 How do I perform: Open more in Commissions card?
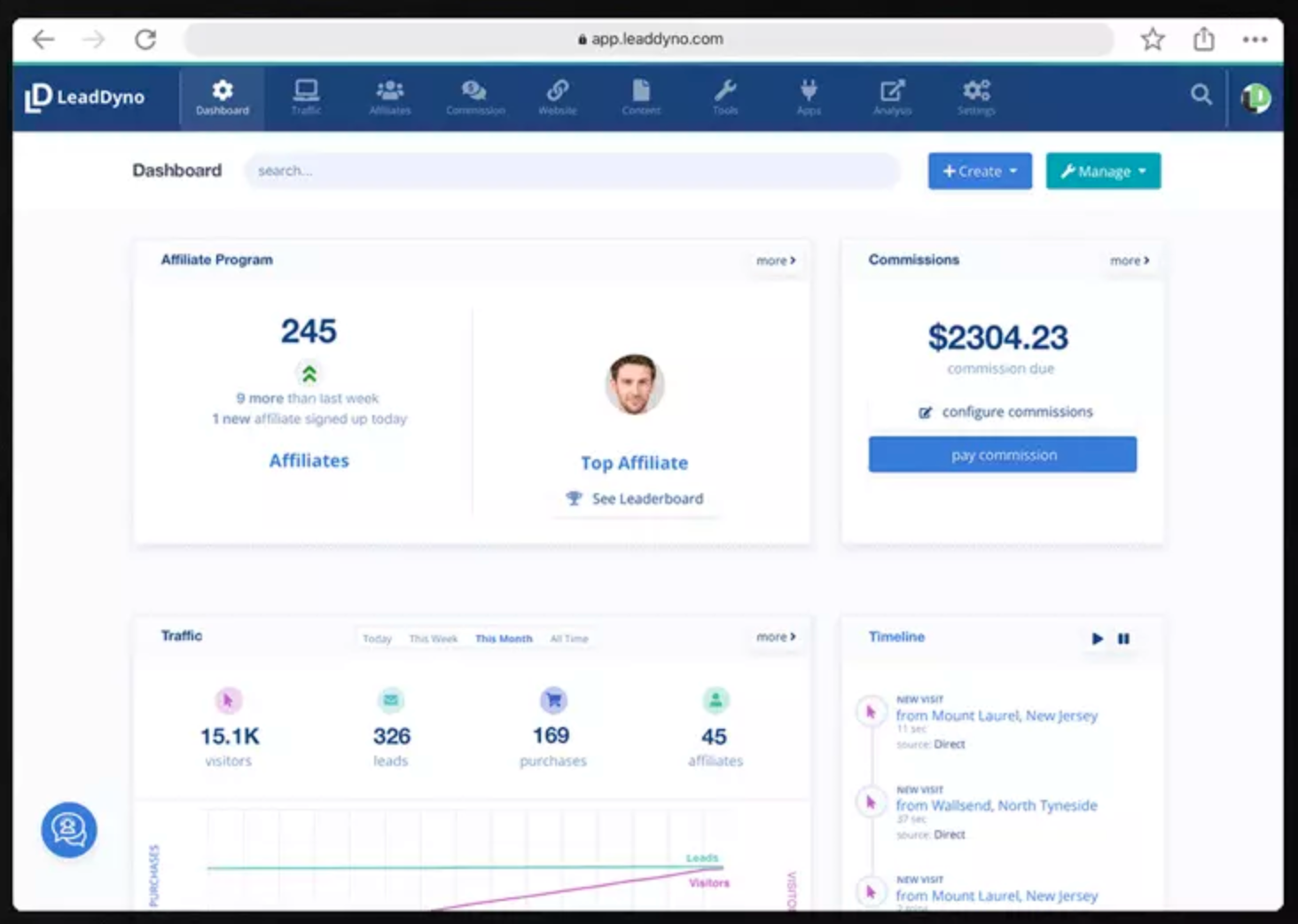point(1130,261)
